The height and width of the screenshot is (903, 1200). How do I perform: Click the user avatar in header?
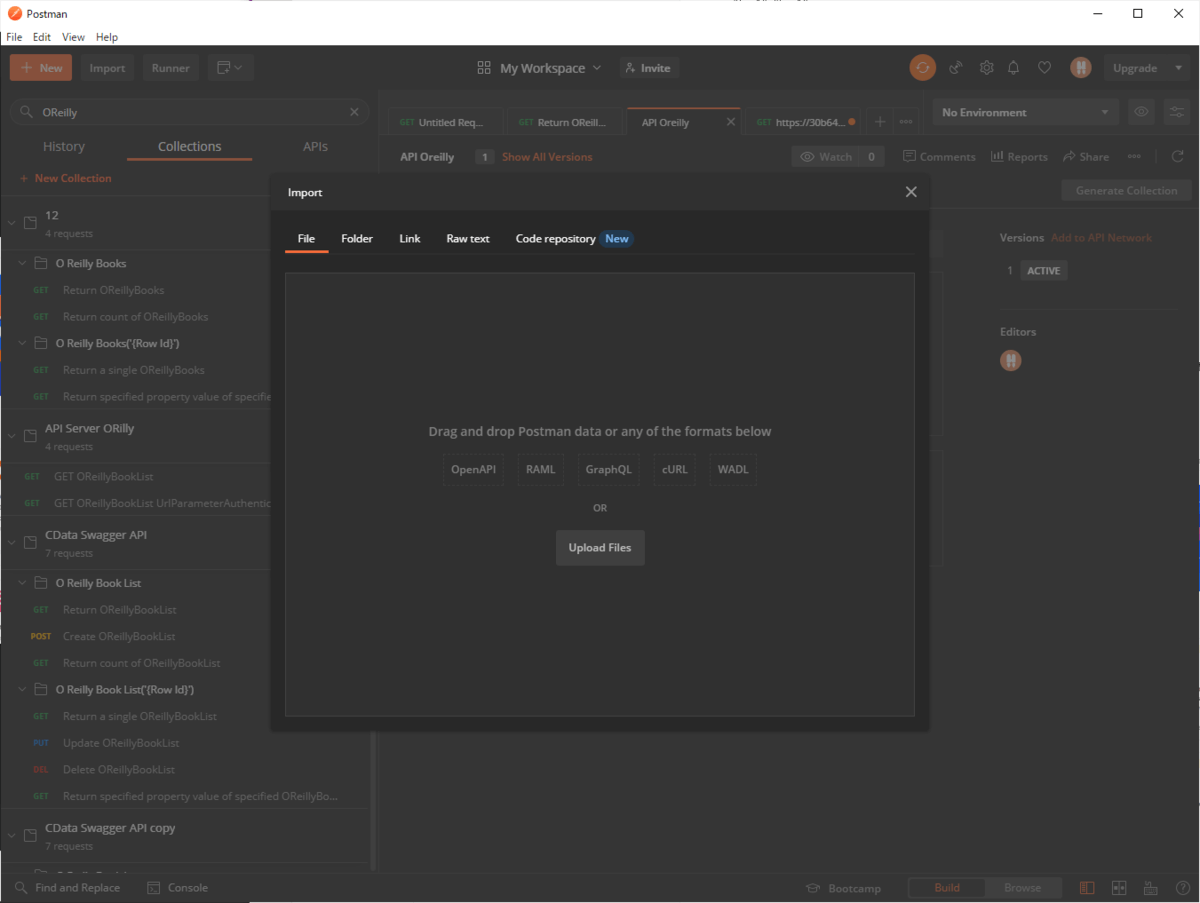[x=1081, y=68]
